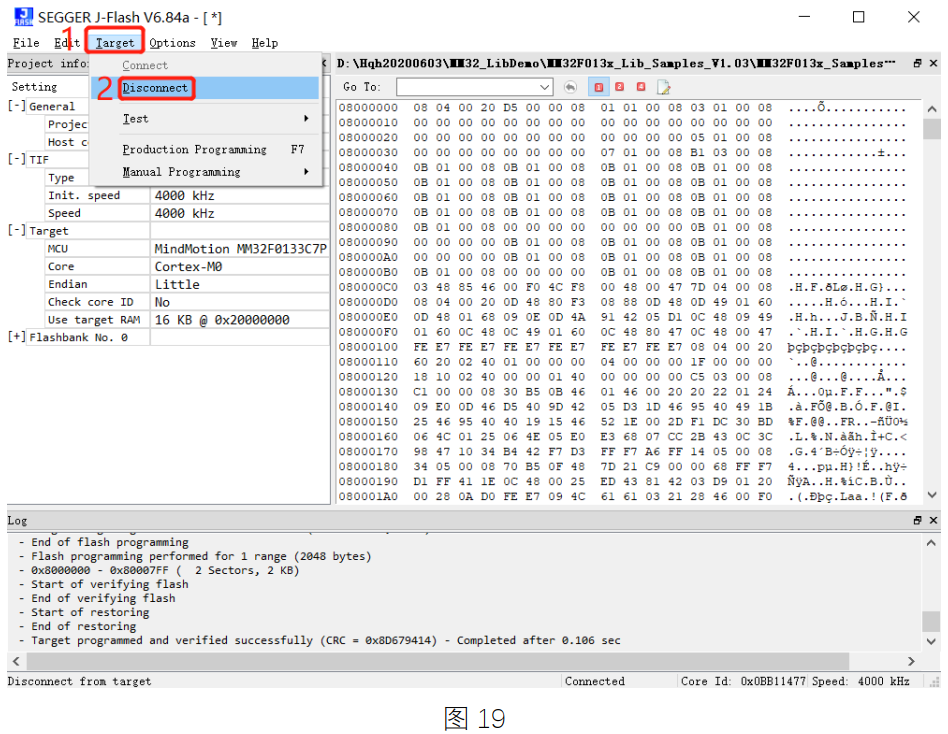The width and height of the screenshot is (948, 734).
Task: Click the edit data file icon
Action: click(664, 87)
